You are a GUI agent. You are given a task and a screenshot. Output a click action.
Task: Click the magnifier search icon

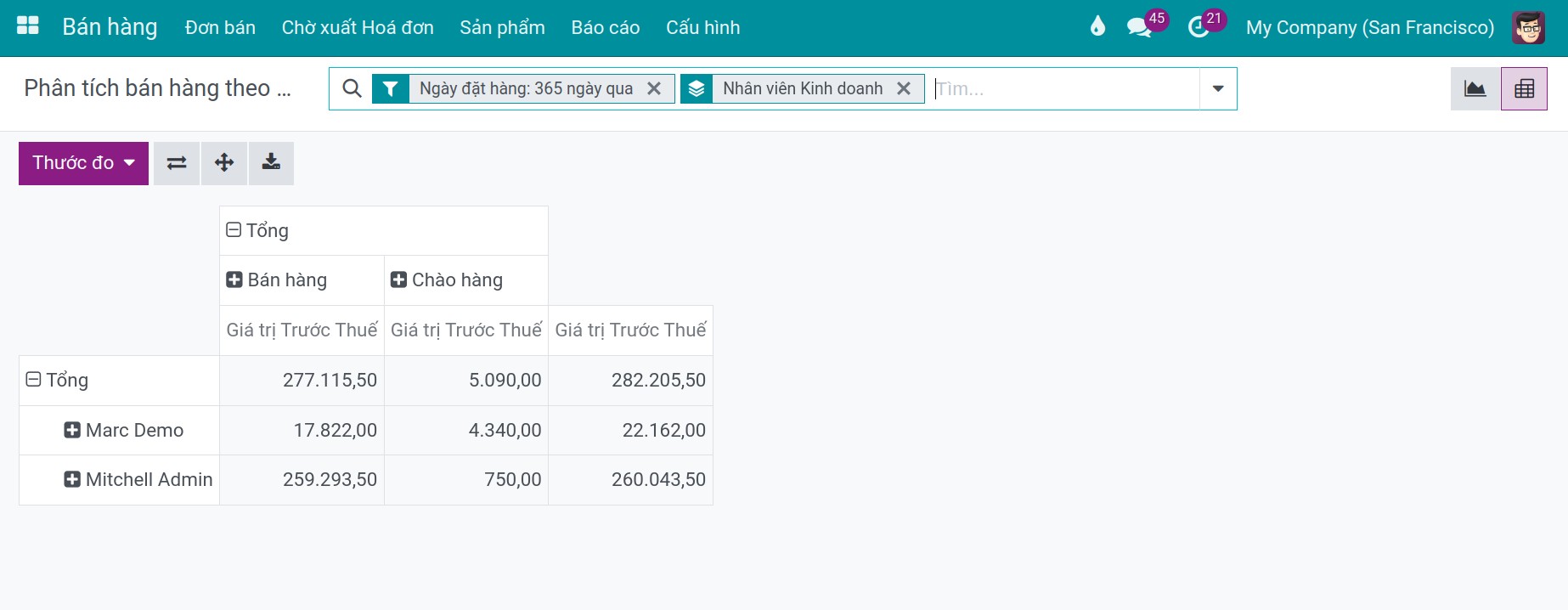point(352,88)
